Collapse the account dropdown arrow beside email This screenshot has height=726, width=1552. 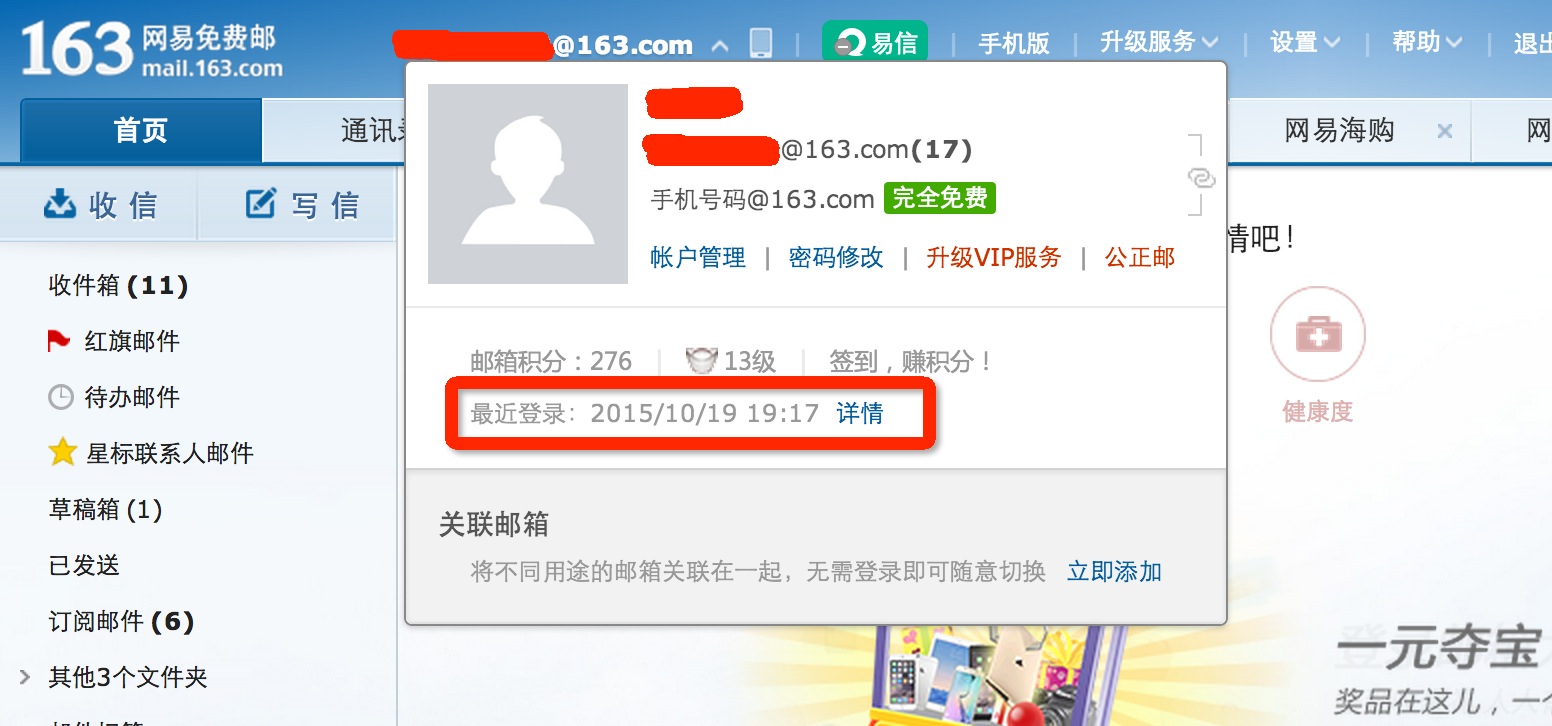[720, 45]
